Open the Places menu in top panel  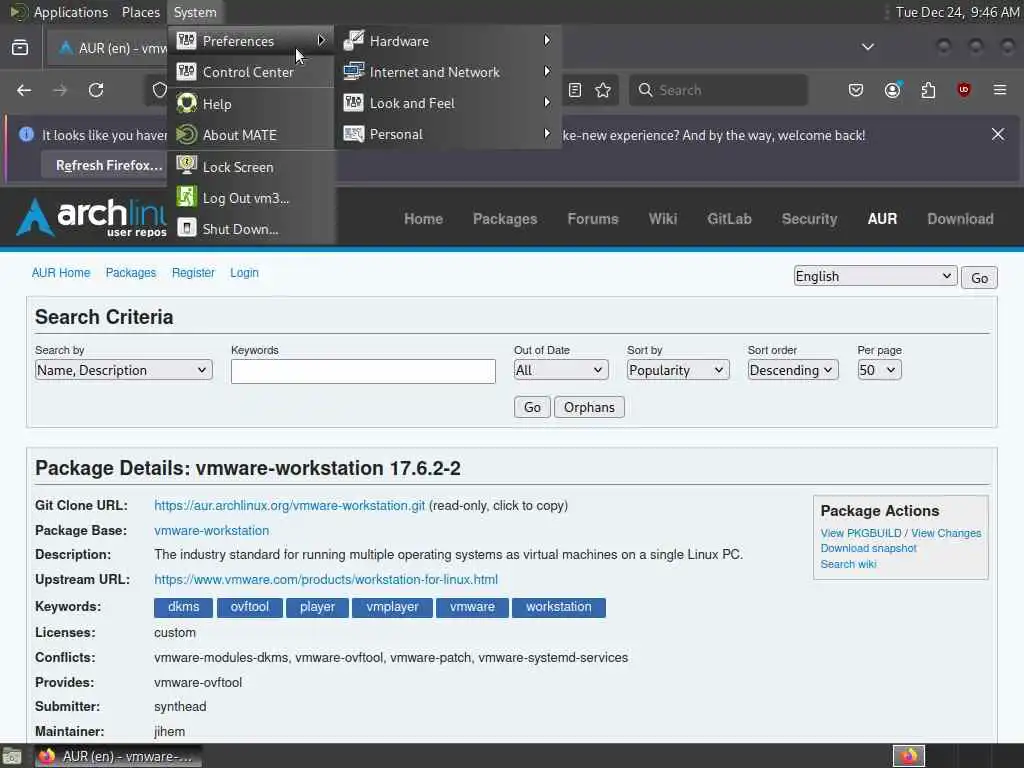[x=140, y=12]
